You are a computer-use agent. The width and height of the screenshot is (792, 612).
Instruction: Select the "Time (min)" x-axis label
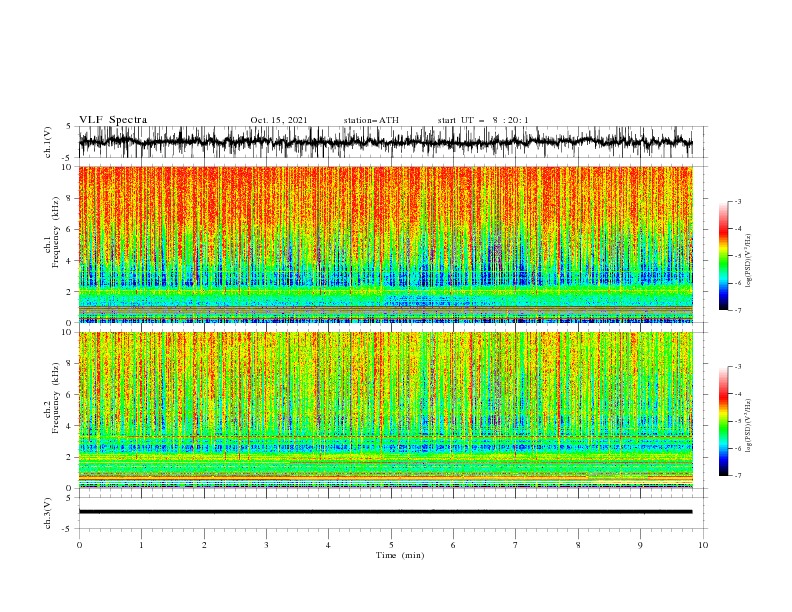pyautogui.click(x=400, y=555)
